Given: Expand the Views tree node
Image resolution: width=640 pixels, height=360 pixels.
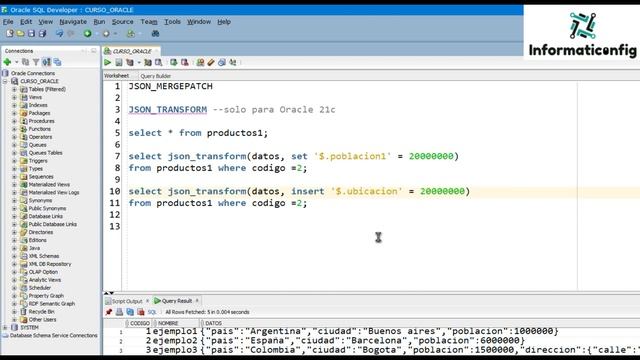Looking at the screenshot, I should tap(14, 97).
